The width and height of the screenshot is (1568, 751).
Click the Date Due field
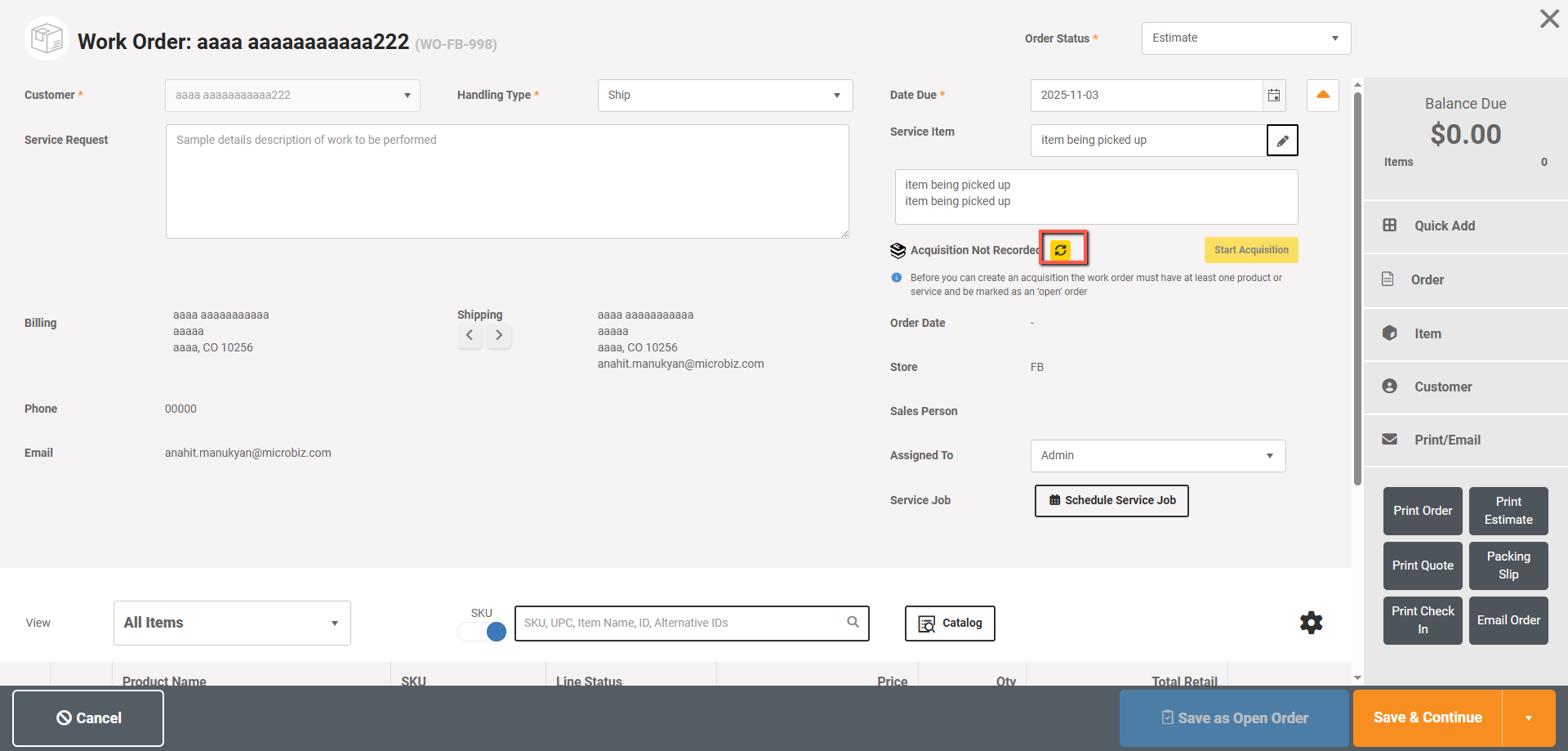[x=1147, y=96]
